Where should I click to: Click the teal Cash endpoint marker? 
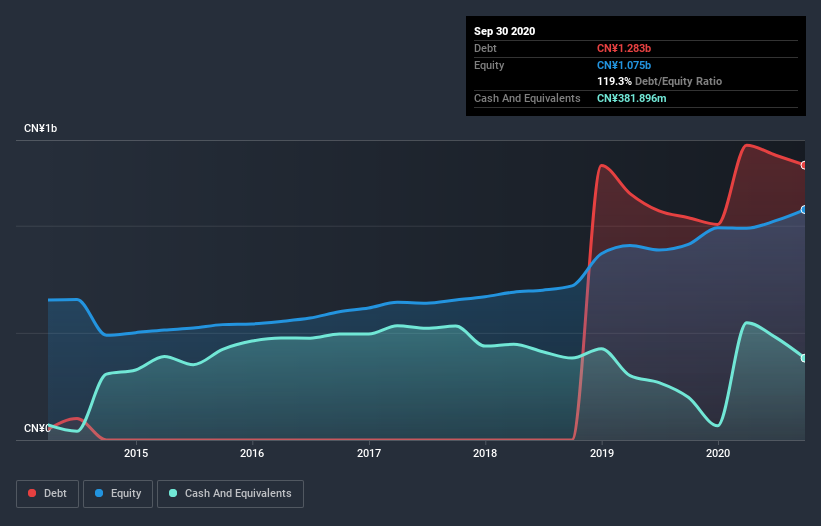pyautogui.click(x=804, y=359)
